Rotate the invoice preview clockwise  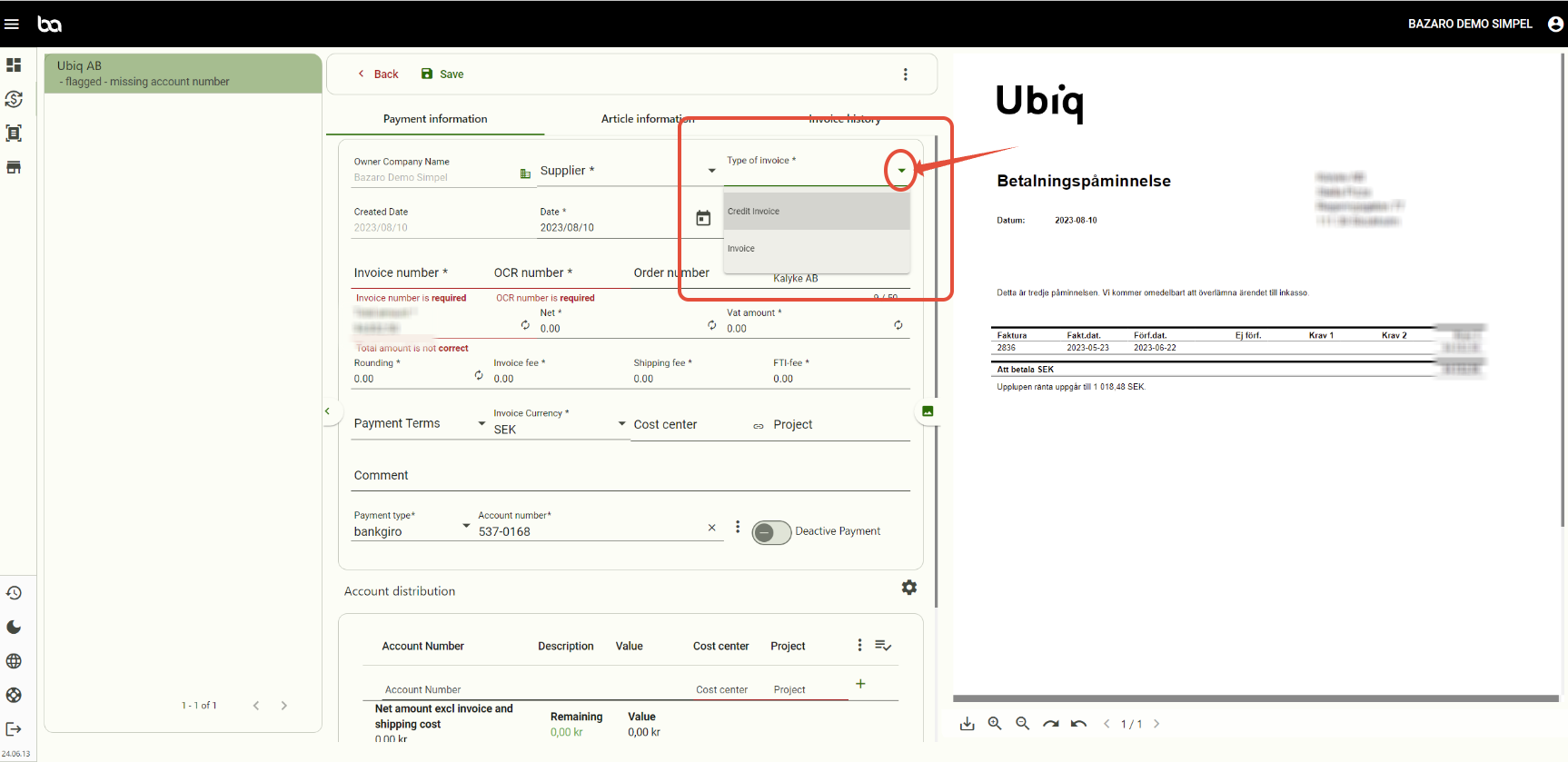pyautogui.click(x=1051, y=724)
